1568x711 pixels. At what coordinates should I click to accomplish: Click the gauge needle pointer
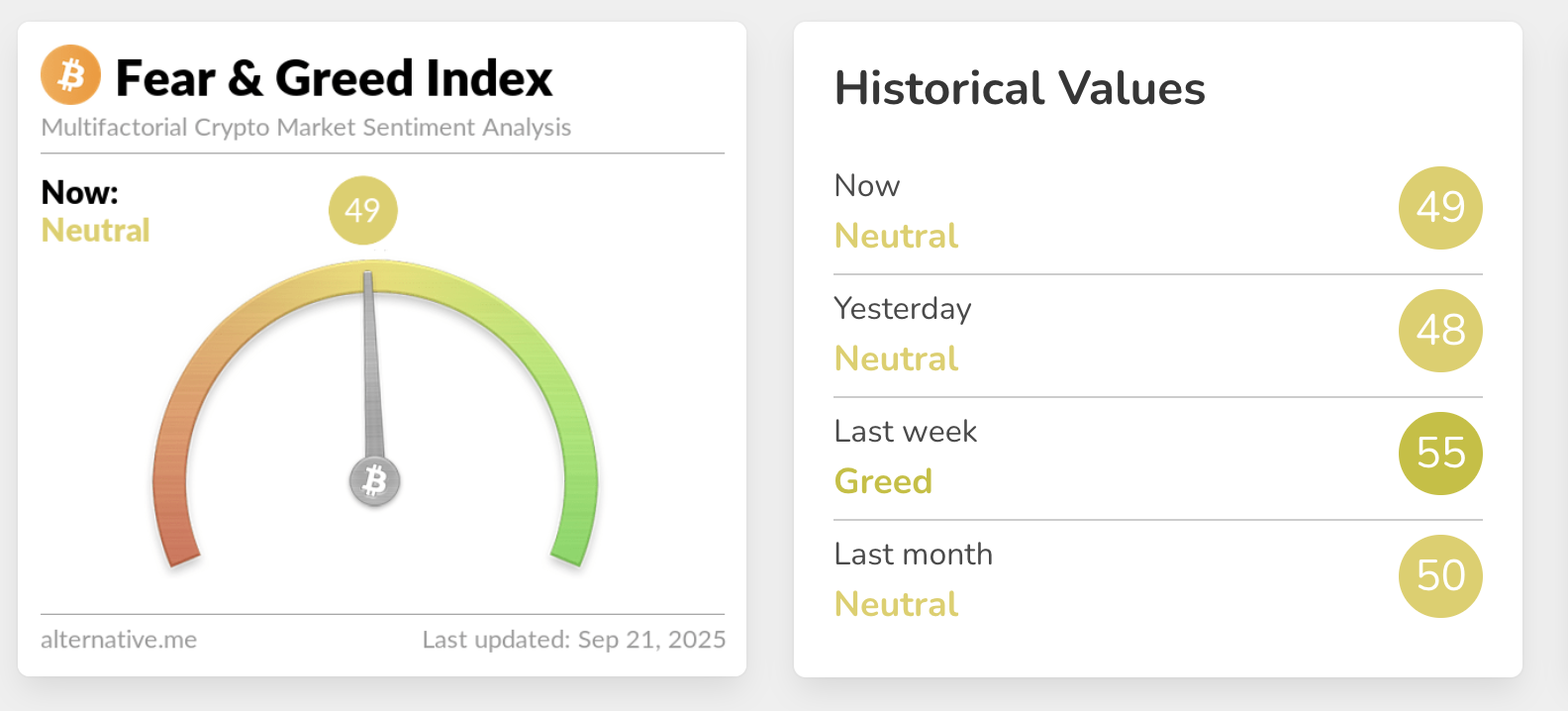(x=371, y=366)
